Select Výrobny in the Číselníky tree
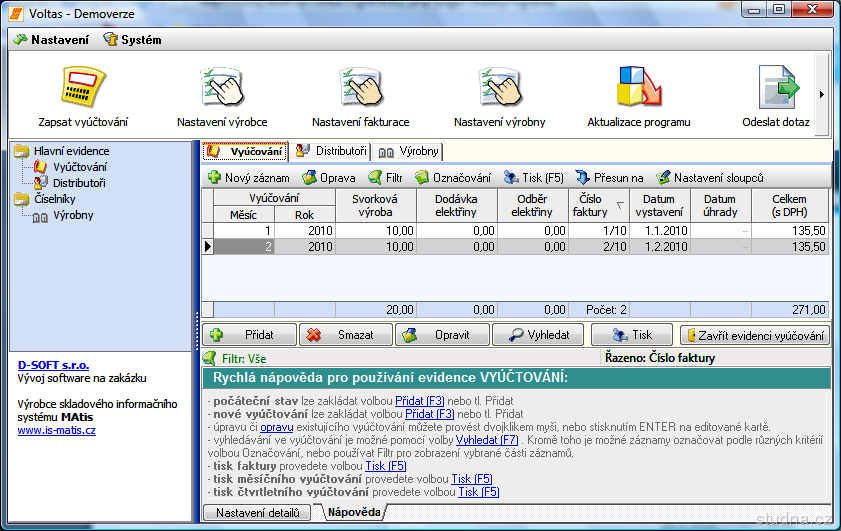 pyautogui.click(x=73, y=215)
